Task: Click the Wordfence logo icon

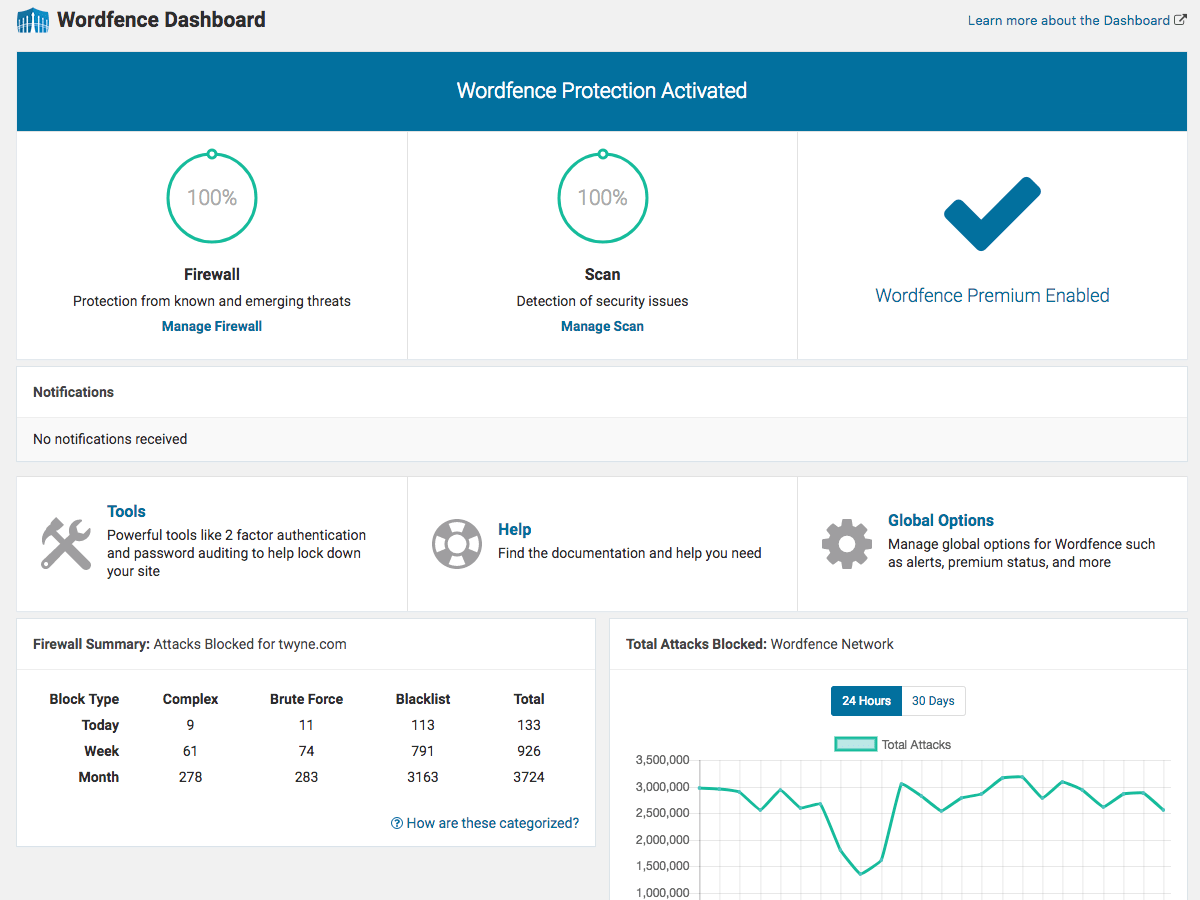Action: tap(31, 19)
